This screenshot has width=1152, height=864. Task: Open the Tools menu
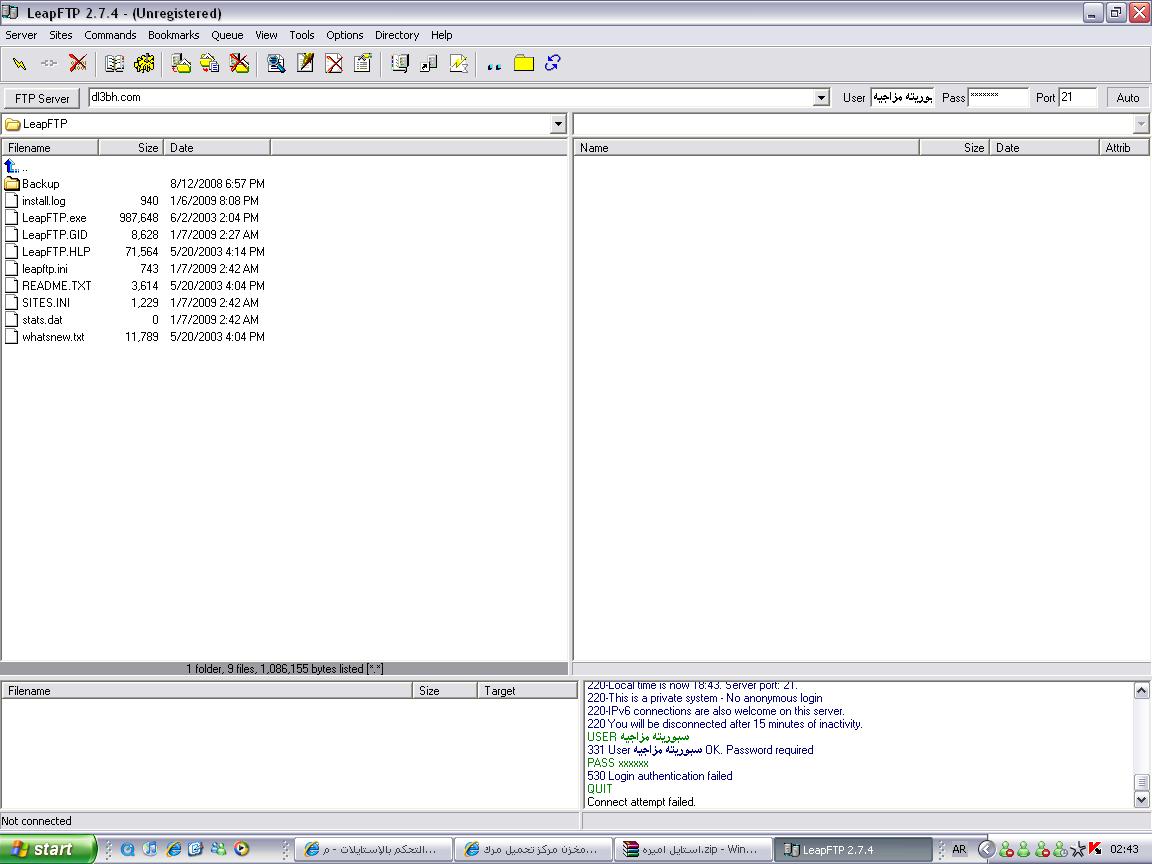(301, 35)
